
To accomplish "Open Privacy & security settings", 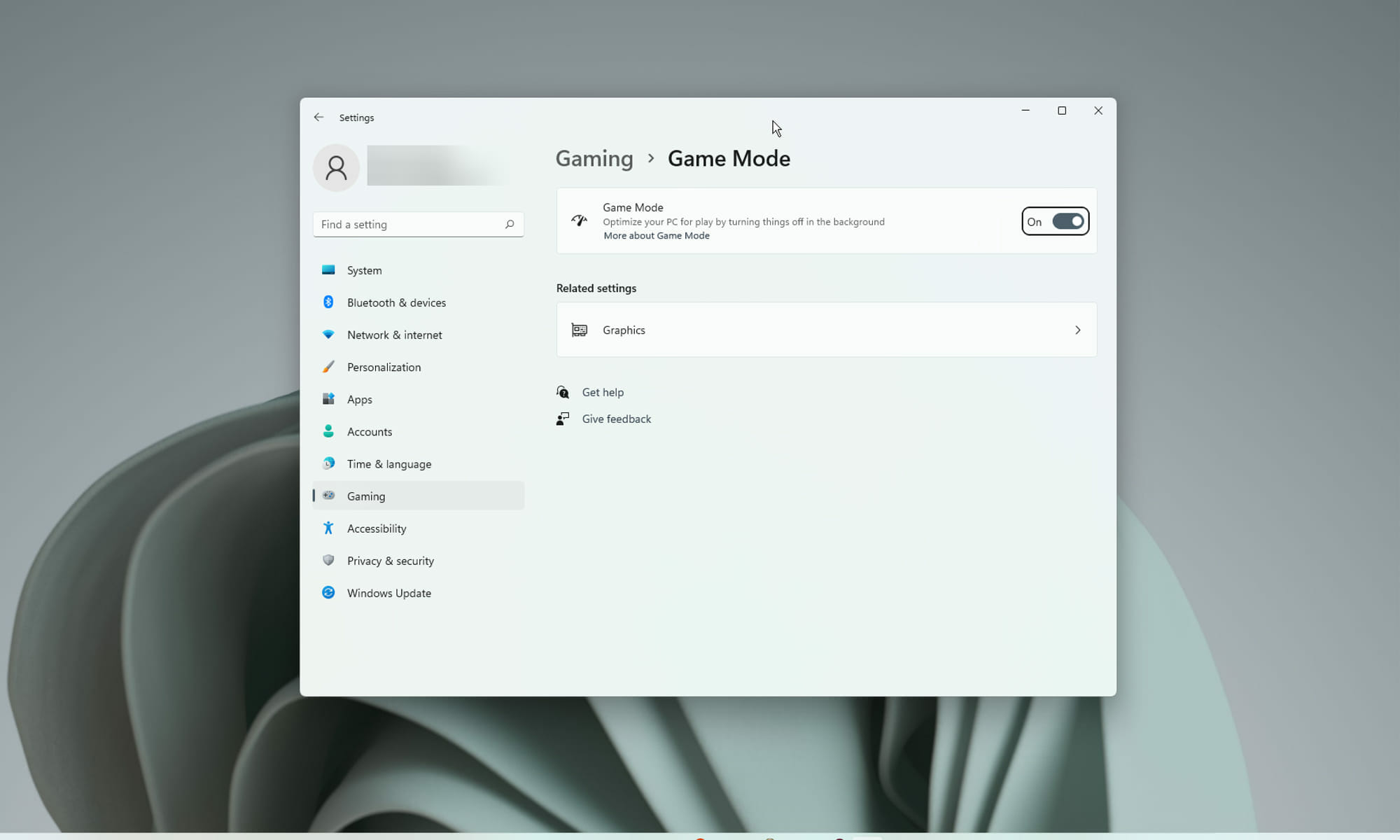I will tap(419, 560).
